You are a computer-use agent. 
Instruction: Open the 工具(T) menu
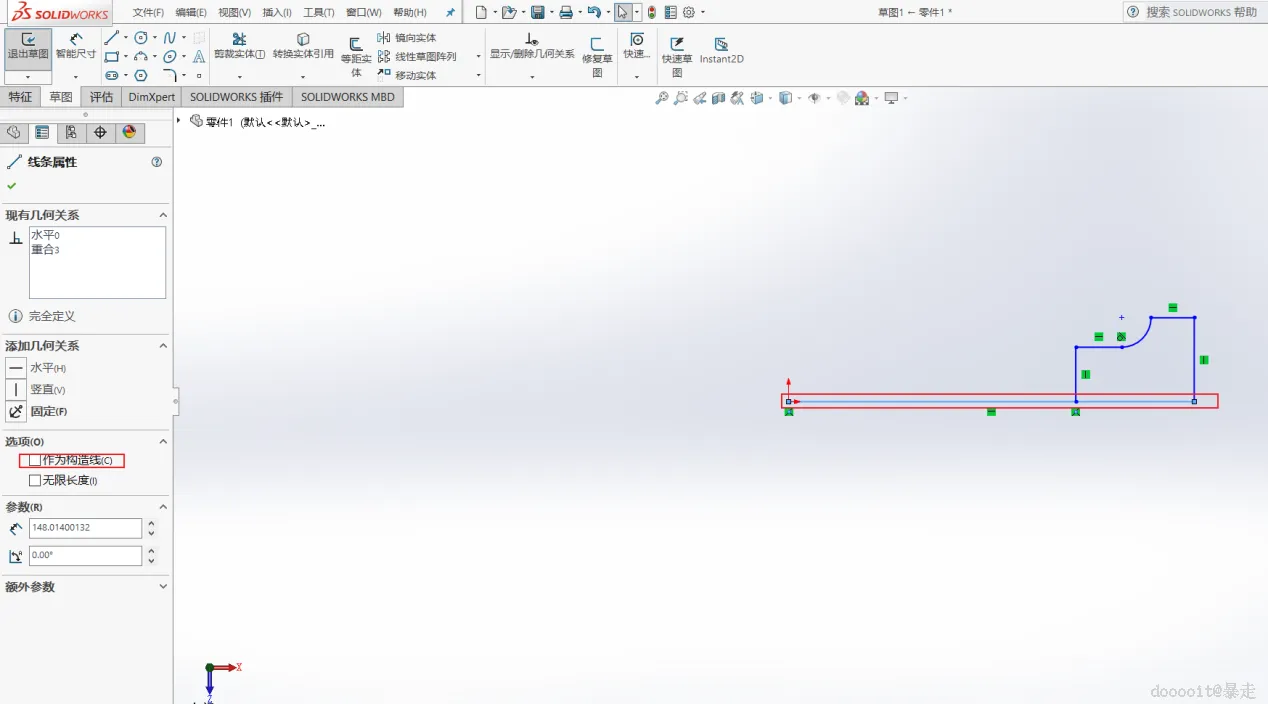[x=319, y=12]
